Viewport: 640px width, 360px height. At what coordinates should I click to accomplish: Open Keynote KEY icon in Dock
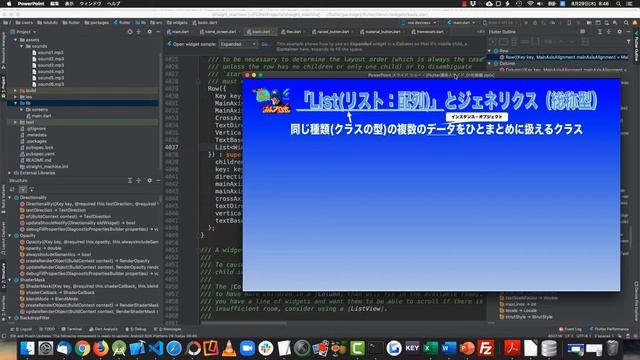412,349
